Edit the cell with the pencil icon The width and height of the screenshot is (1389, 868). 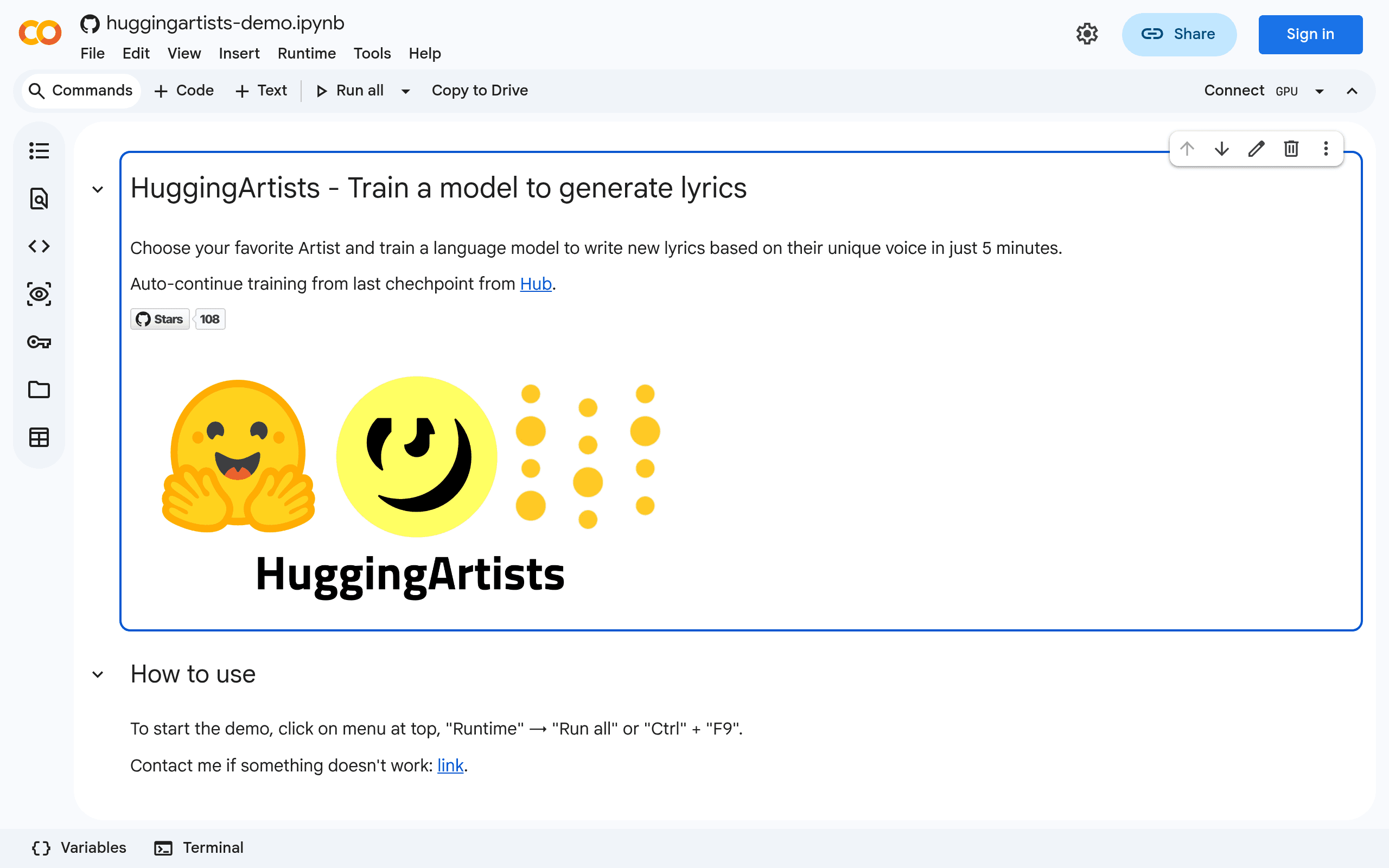(x=1257, y=149)
